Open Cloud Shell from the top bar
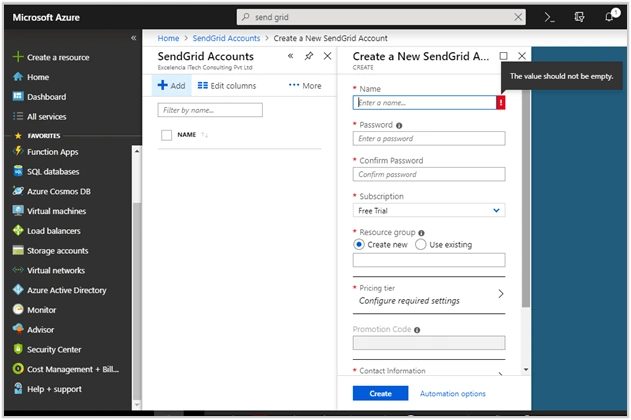This screenshot has width=631, height=420. click(x=549, y=17)
